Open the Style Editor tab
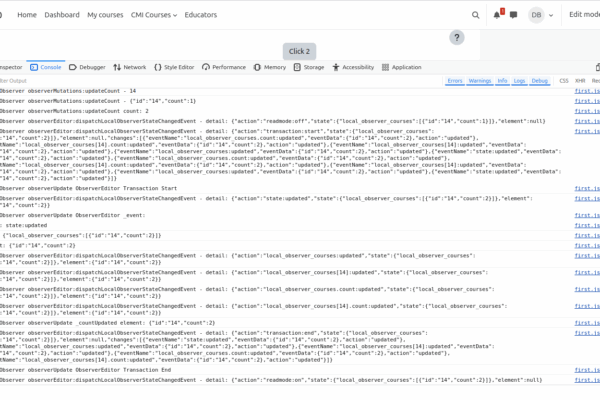Image resolution: width=600 pixels, height=400 pixels. click(175, 67)
